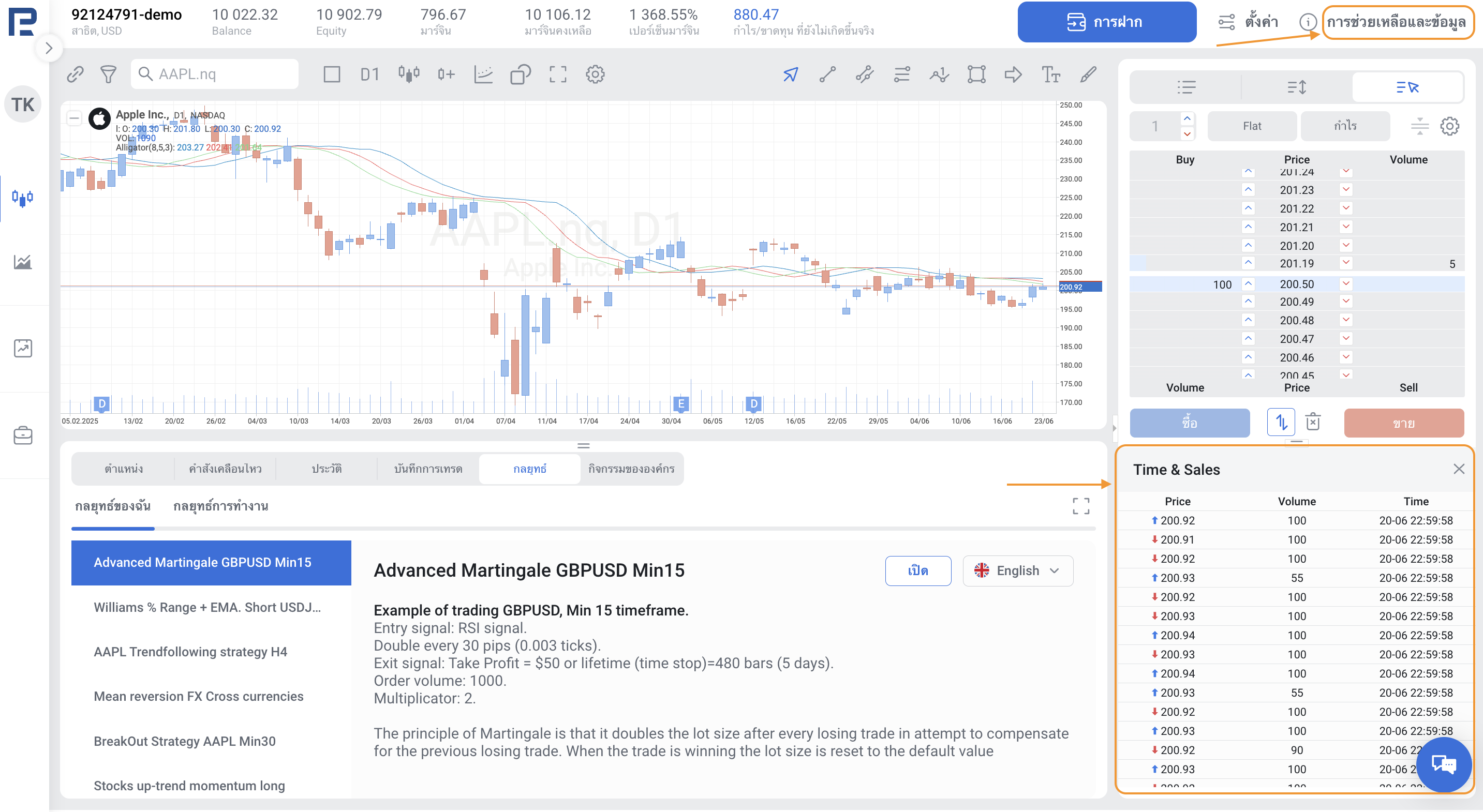This screenshot has height=812, width=1483.
Task: Open chart settings gear icon
Action: (x=595, y=74)
